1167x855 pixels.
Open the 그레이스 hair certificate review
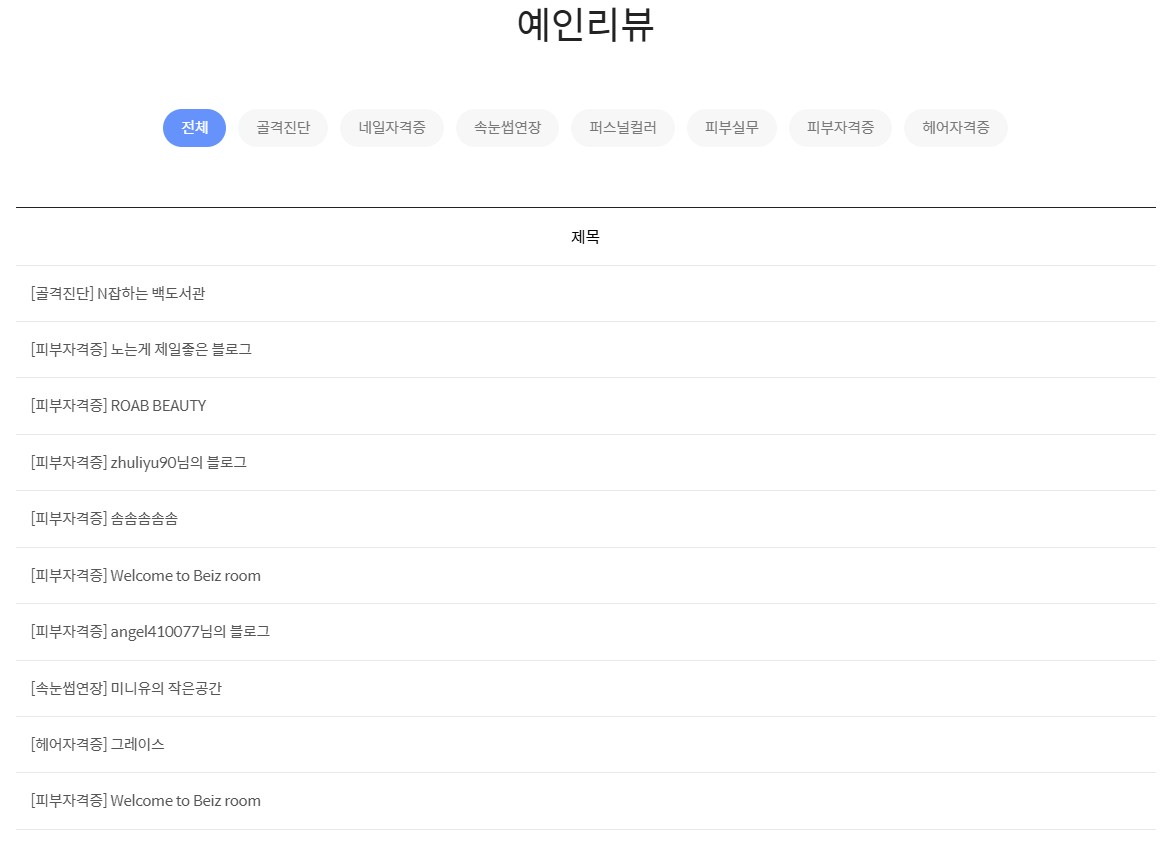pos(98,745)
